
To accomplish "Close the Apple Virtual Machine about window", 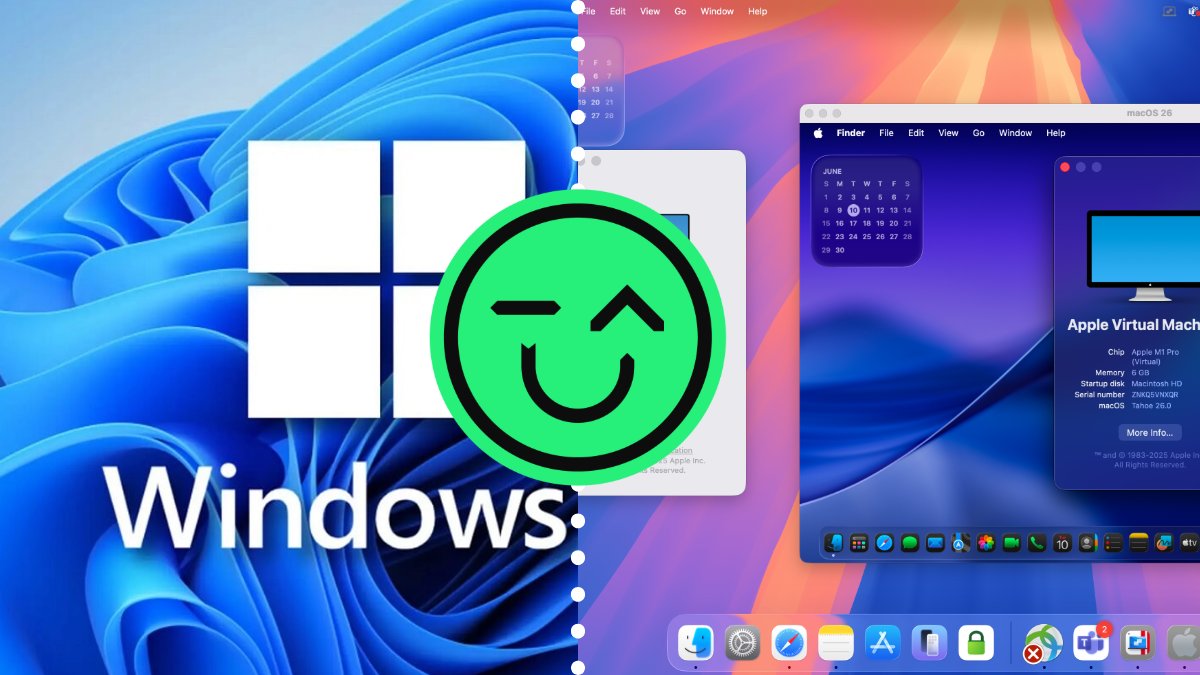I will pyautogui.click(x=1065, y=167).
